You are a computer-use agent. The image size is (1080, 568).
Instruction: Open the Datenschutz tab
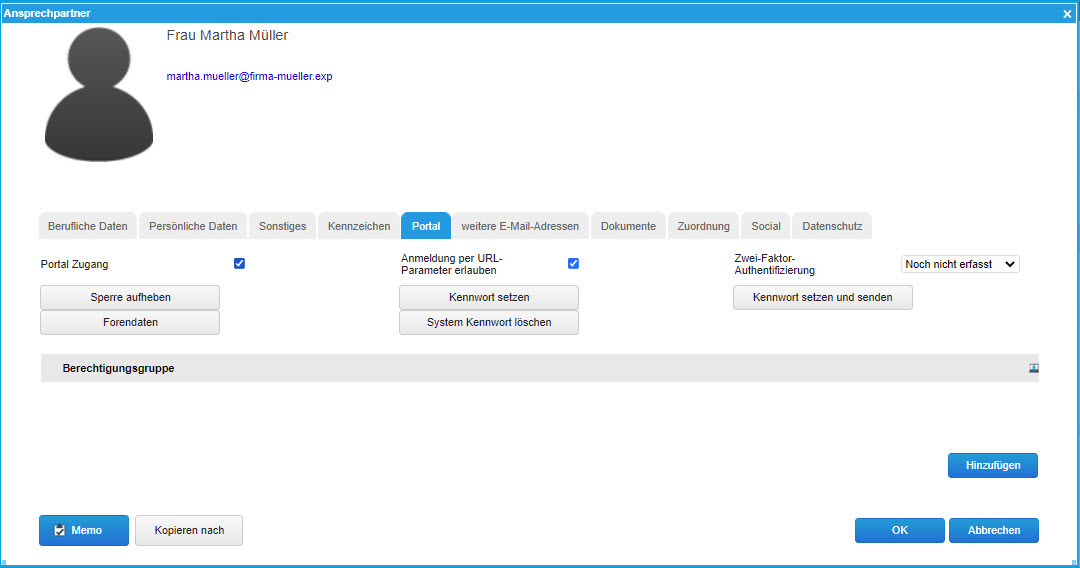pyautogui.click(x=832, y=226)
